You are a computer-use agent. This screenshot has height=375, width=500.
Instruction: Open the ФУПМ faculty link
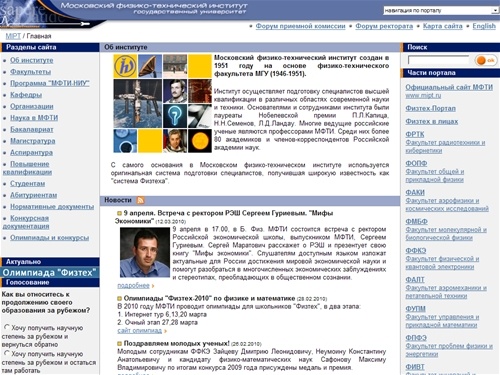click(415, 309)
